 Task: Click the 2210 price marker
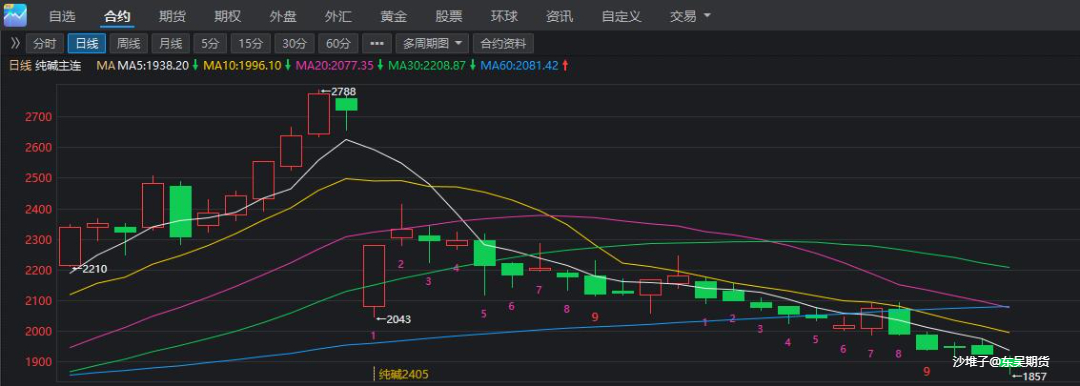90,269
